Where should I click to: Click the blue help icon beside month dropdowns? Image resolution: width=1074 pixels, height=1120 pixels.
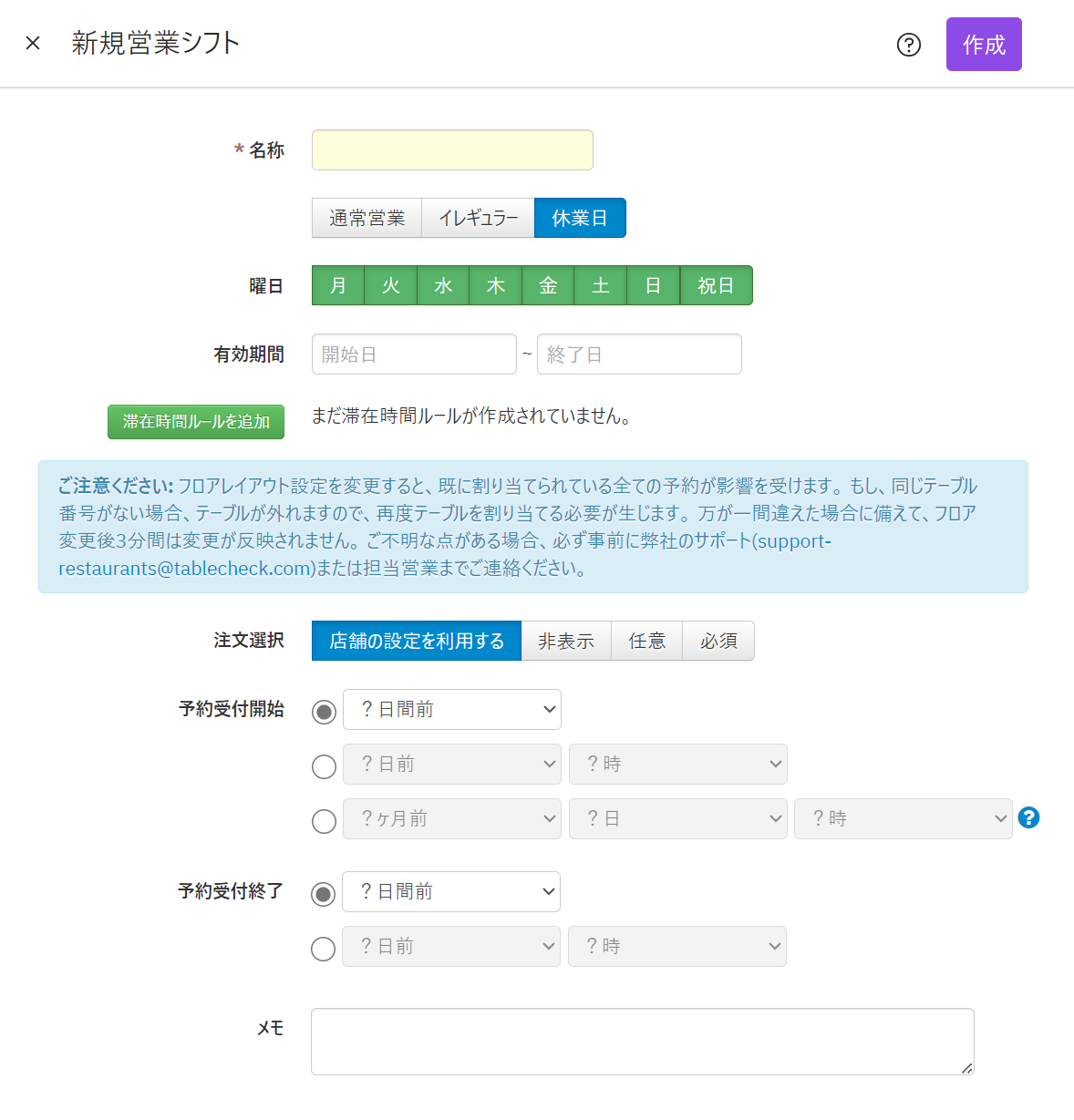tap(1028, 817)
